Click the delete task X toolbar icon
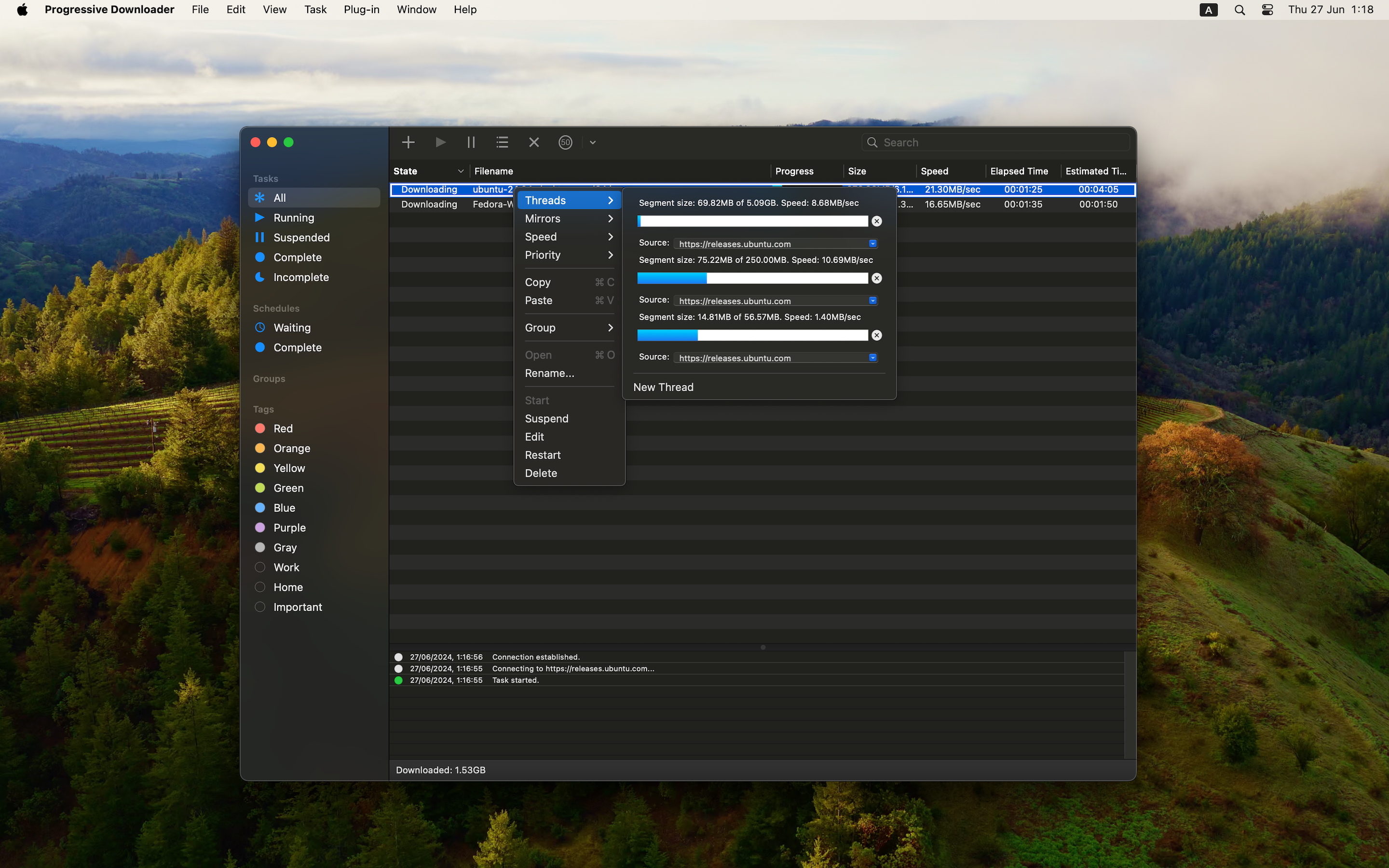 [x=534, y=142]
